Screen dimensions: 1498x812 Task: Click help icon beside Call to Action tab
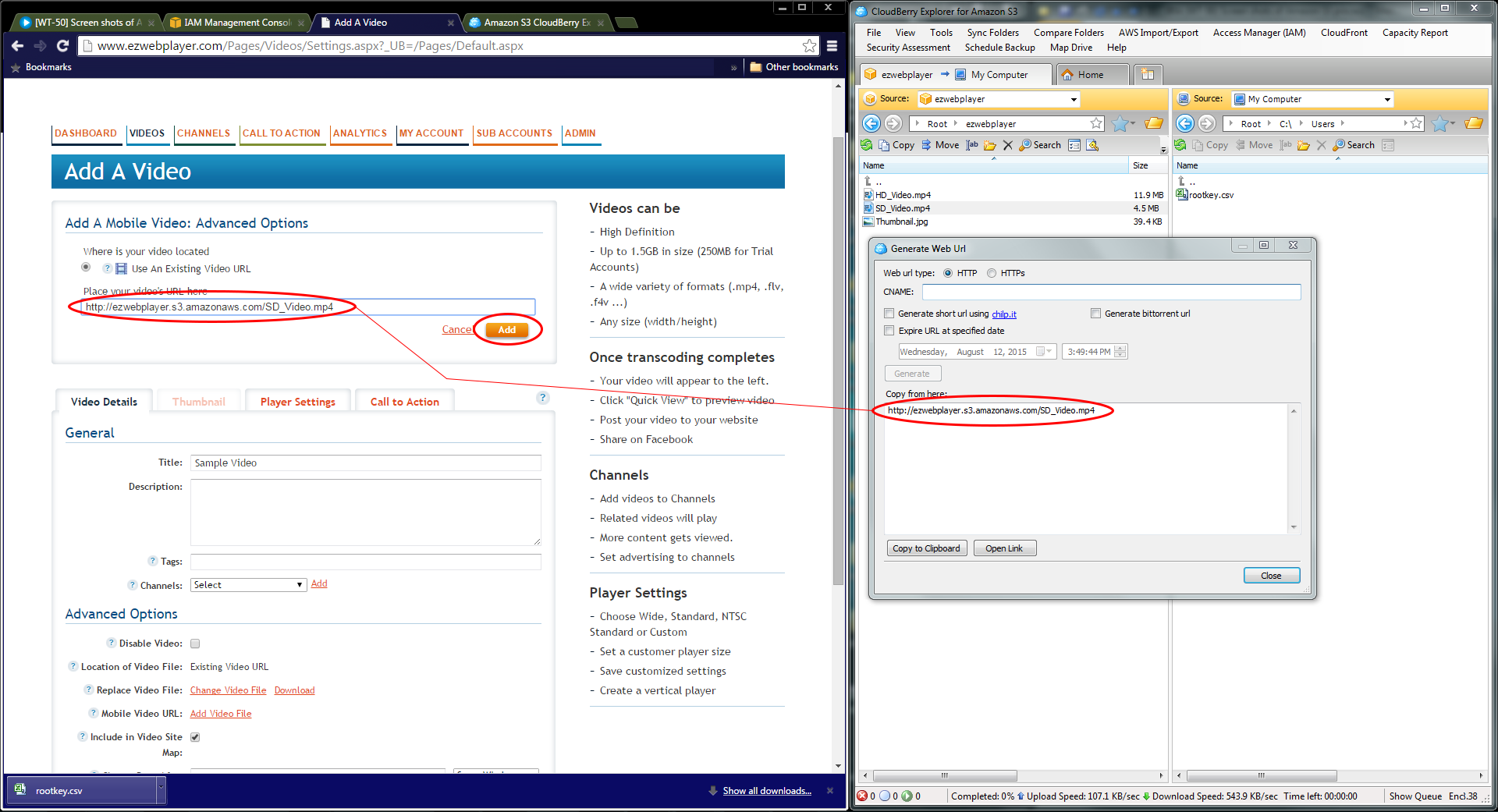tap(543, 398)
